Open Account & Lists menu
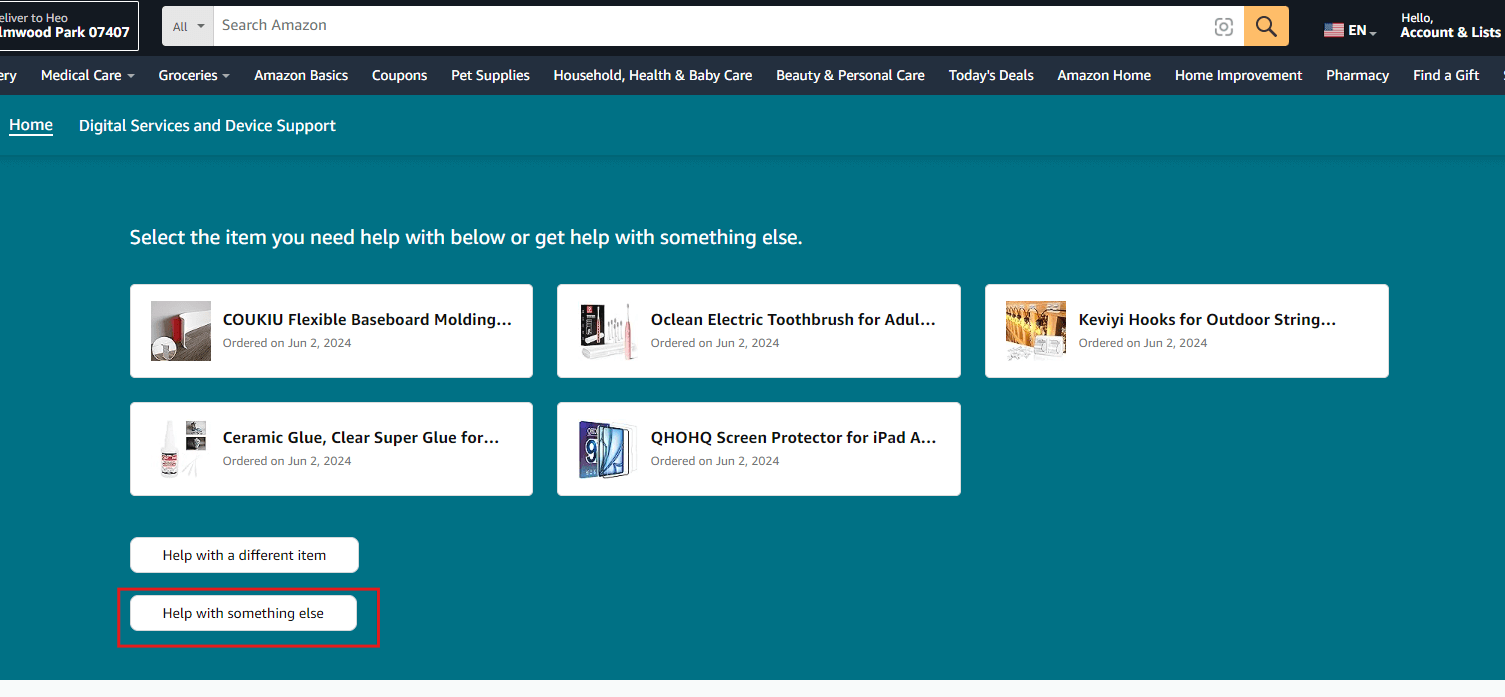The height and width of the screenshot is (697, 1505). (1450, 26)
